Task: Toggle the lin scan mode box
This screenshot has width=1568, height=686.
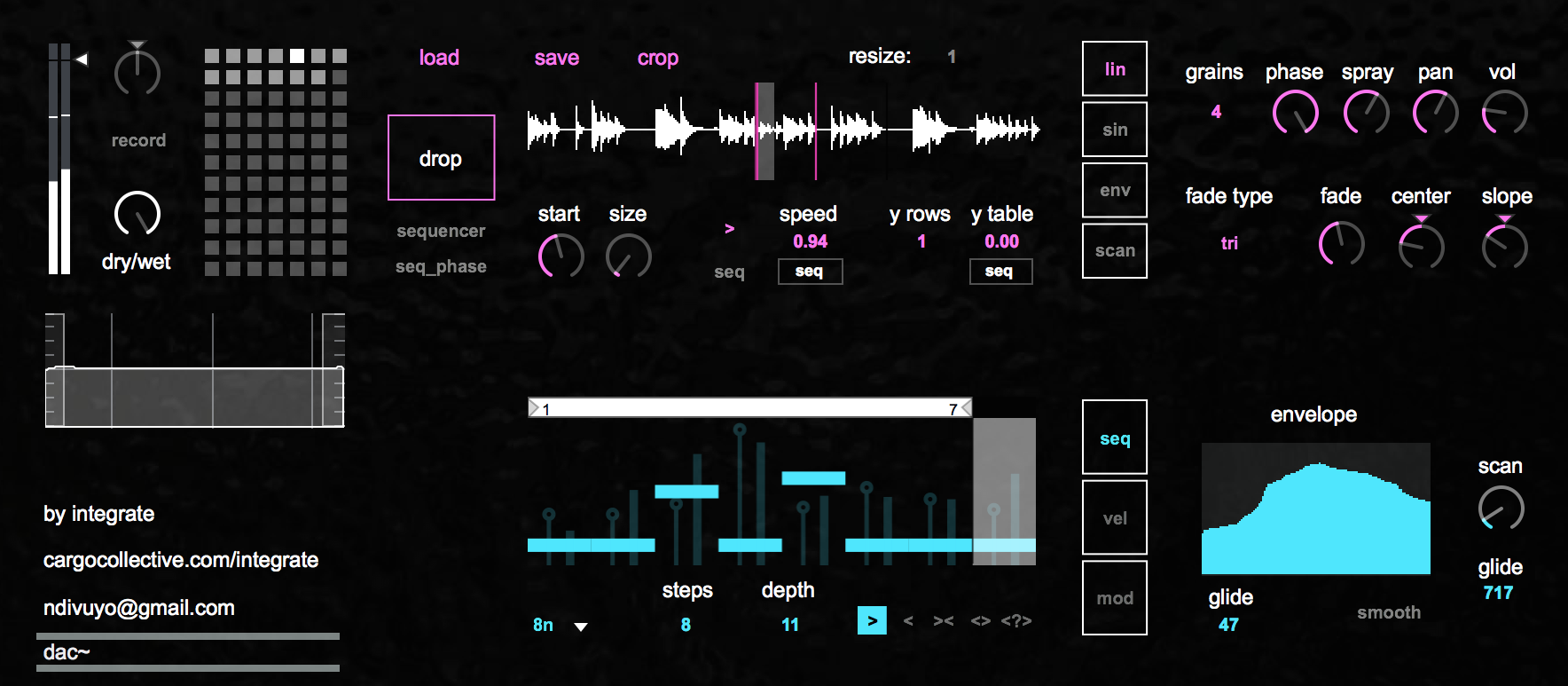Action: (1115, 69)
